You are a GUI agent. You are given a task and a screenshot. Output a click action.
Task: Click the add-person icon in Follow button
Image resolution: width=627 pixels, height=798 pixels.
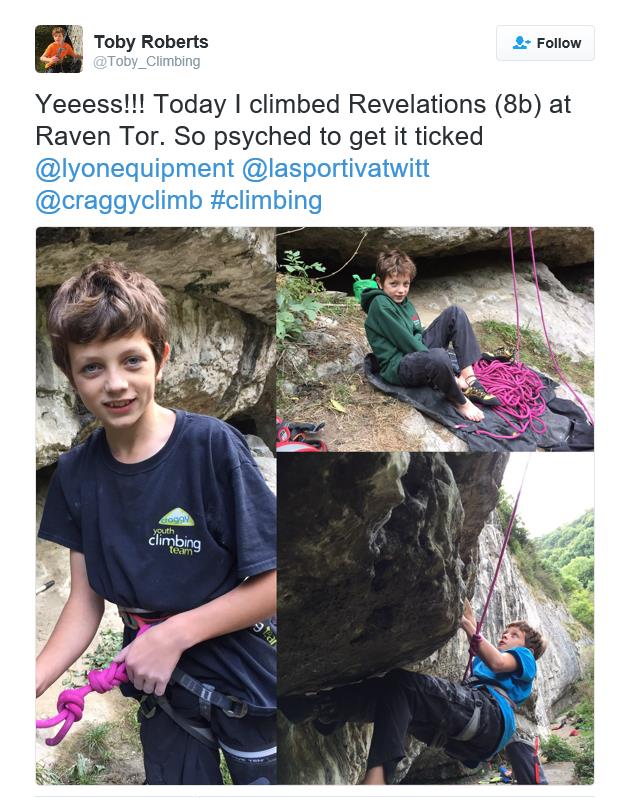(521, 43)
